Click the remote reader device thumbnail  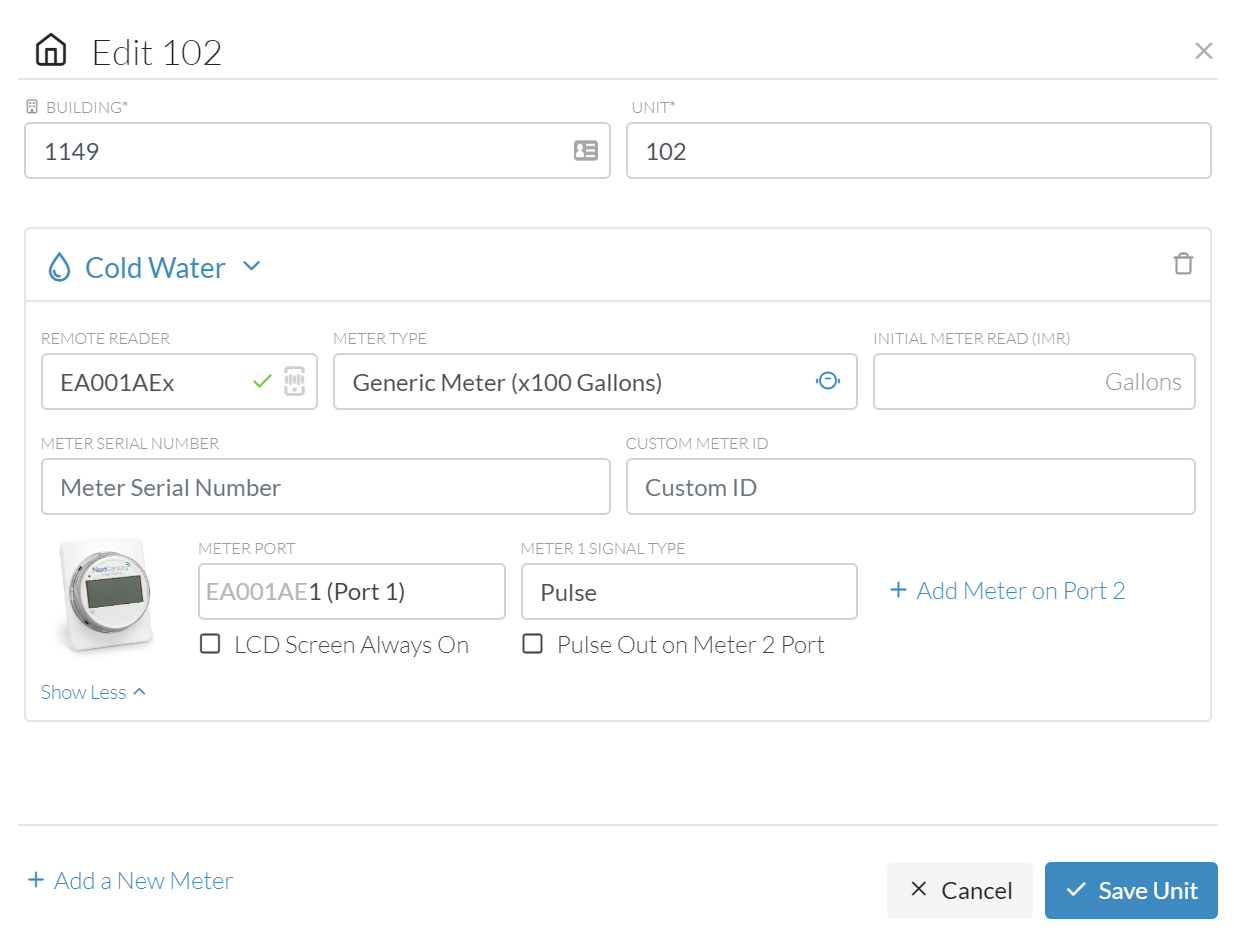[106, 596]
